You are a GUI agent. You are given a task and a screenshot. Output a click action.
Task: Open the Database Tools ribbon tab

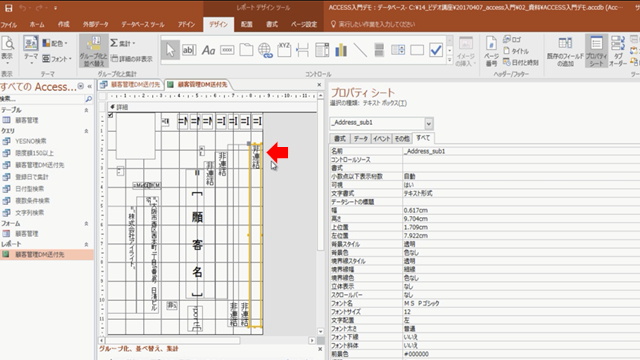pyautogui.click(x=143, y=24)
